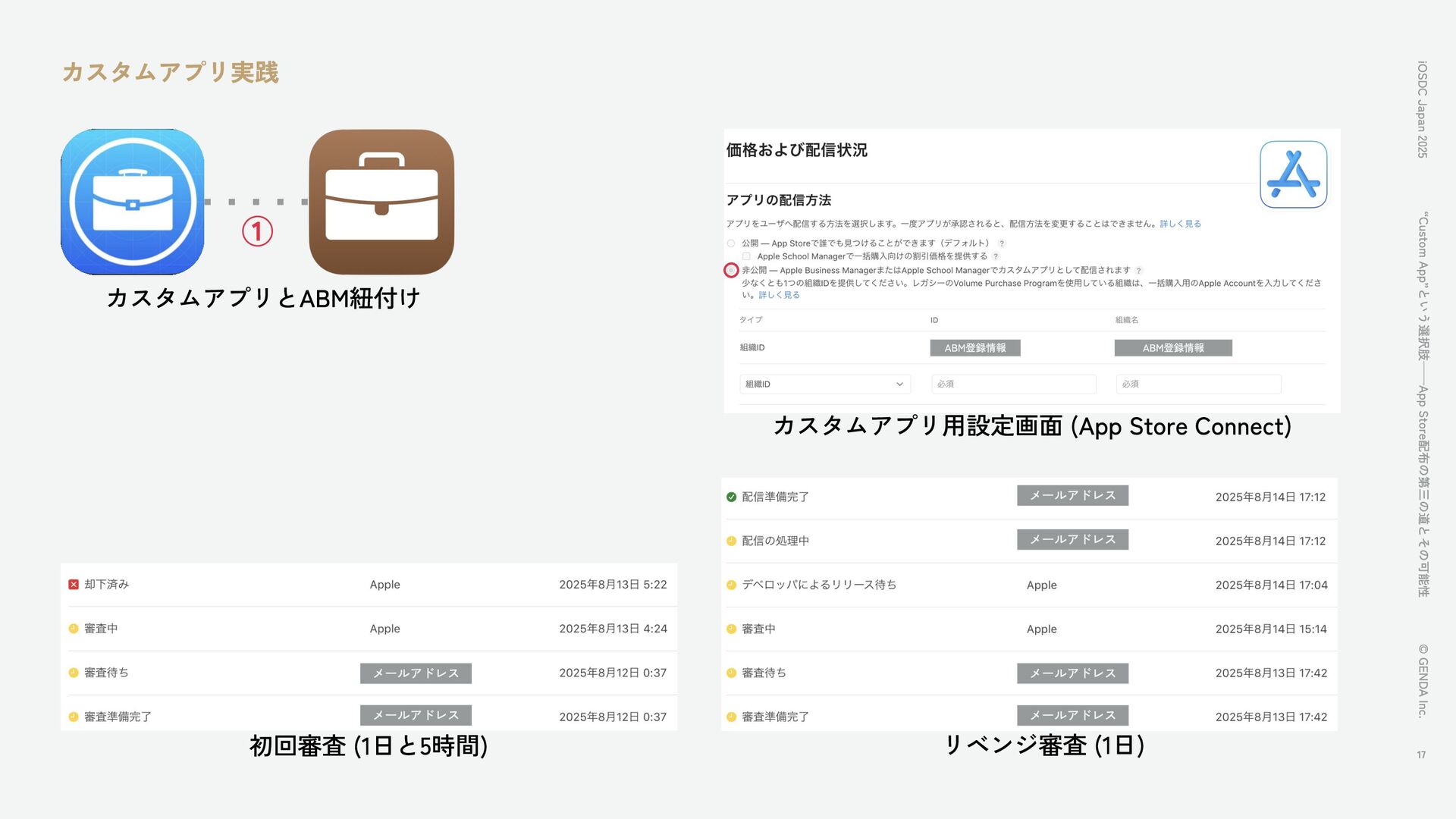This screenshot has width=1456, height=819.
Task: Click the 必須 input field under 組織名
Action: (1198, 384)
